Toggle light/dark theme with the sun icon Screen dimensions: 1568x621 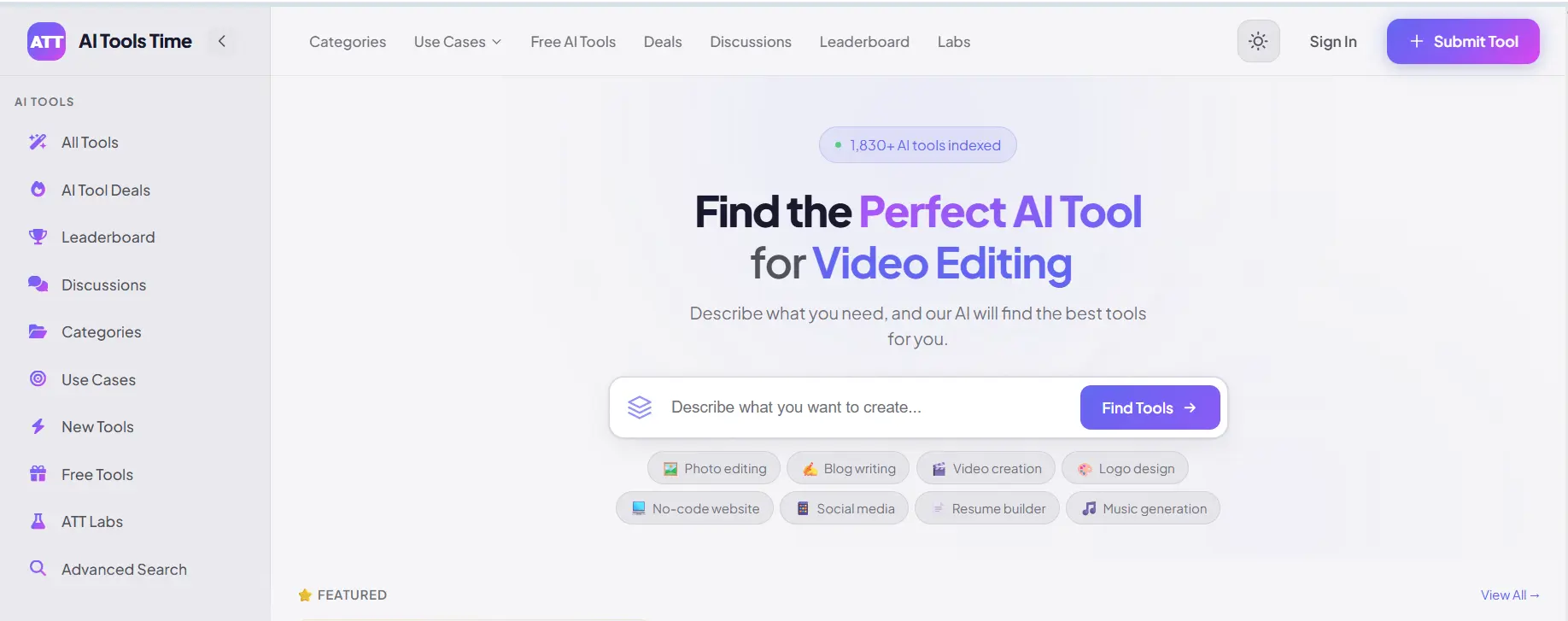(1258, 41)
